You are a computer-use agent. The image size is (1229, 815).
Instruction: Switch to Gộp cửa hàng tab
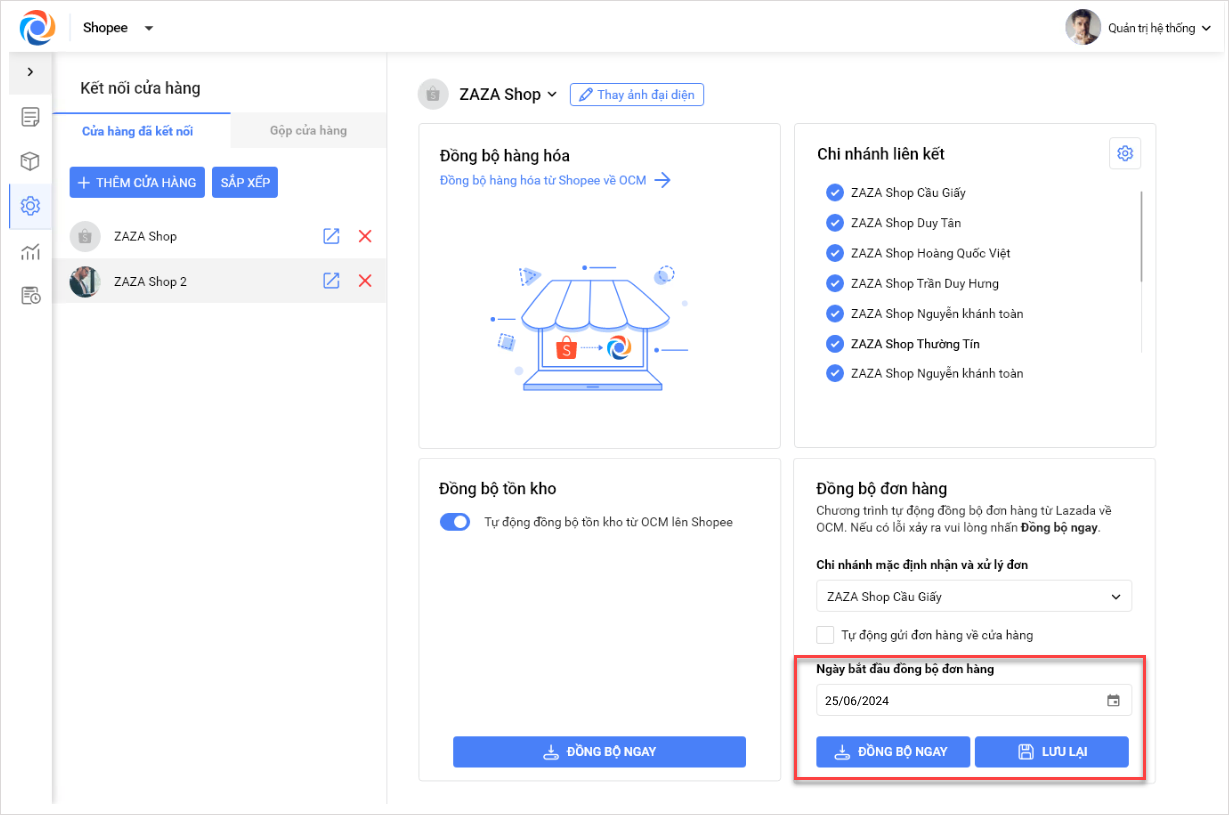pyautogui.click(x=308, y=131)
